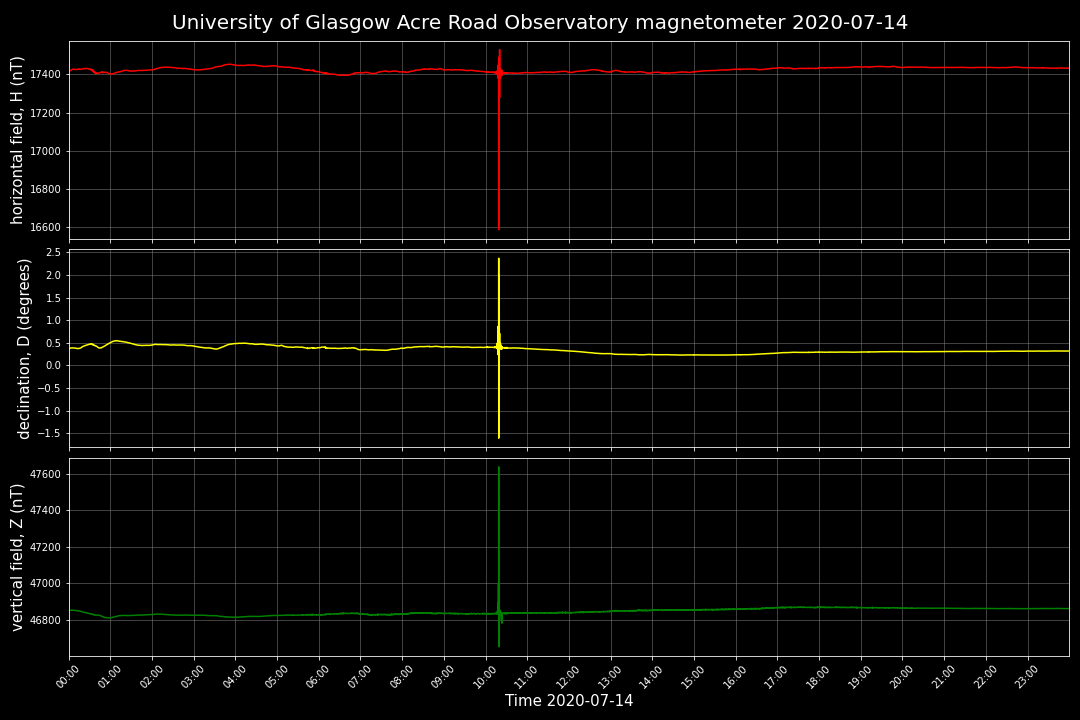Click the −1.0 tick on the declination axis
Screen dimensions: 1080x720
coord(49,411)
